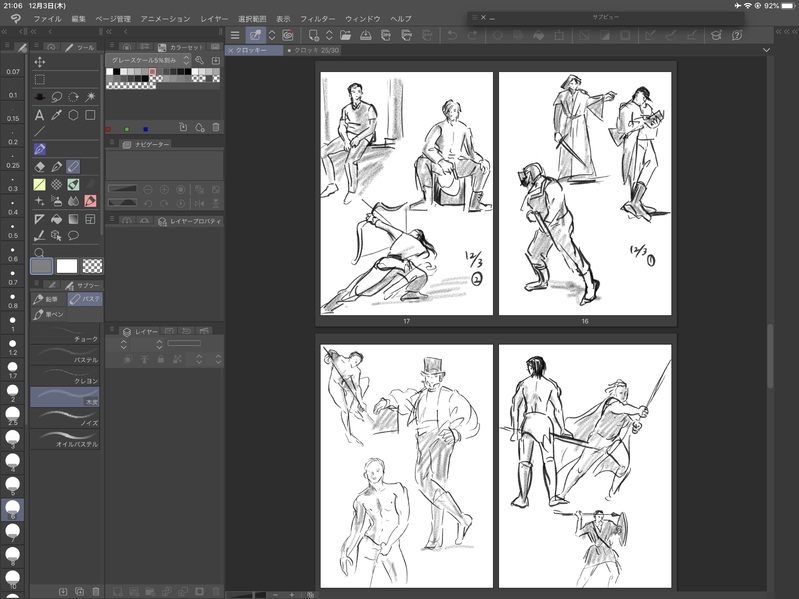The height and width of the screenshot is (599, 799).
Task: Select the Eraser tool
Action: pyautogui.click(x=39, y=166)
